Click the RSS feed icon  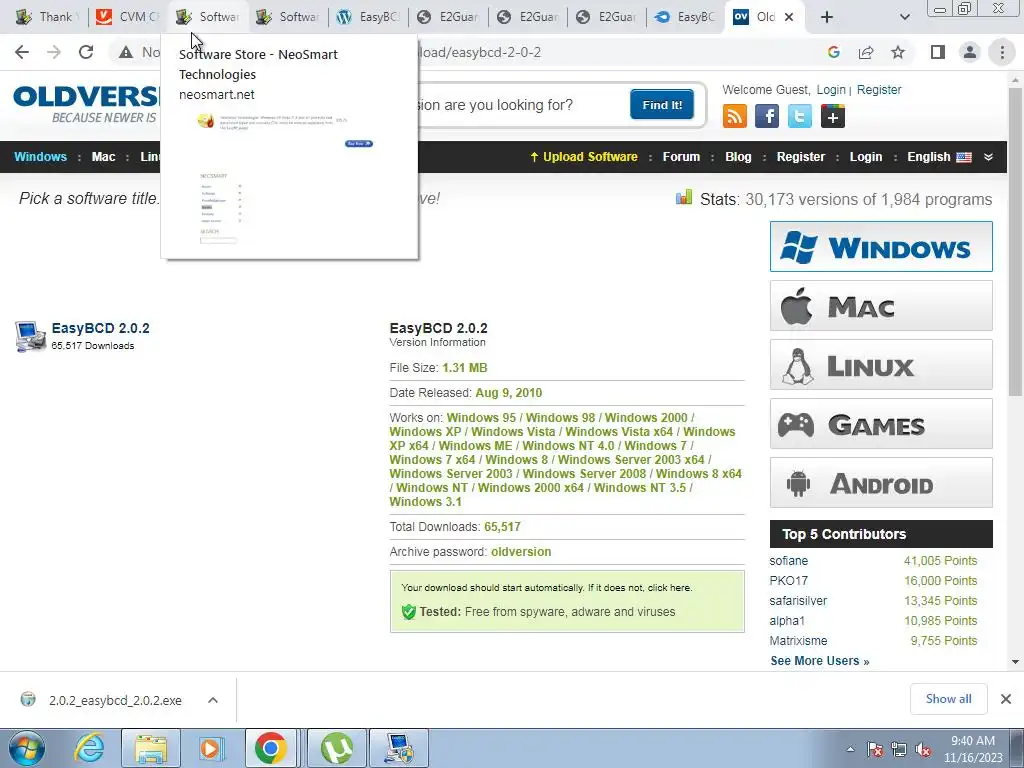pos(735,116)
